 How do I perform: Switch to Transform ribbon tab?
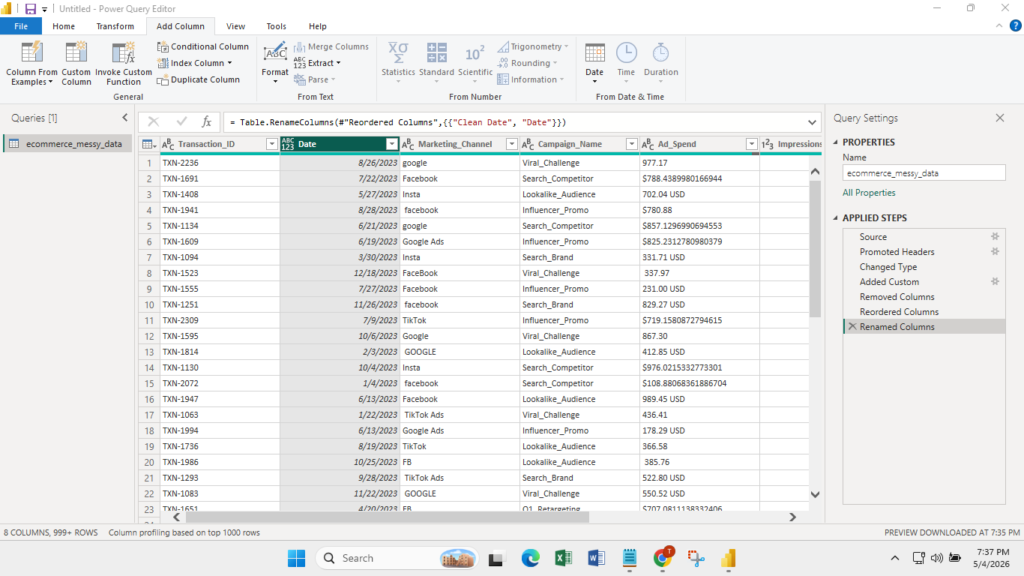pos(115,26)
